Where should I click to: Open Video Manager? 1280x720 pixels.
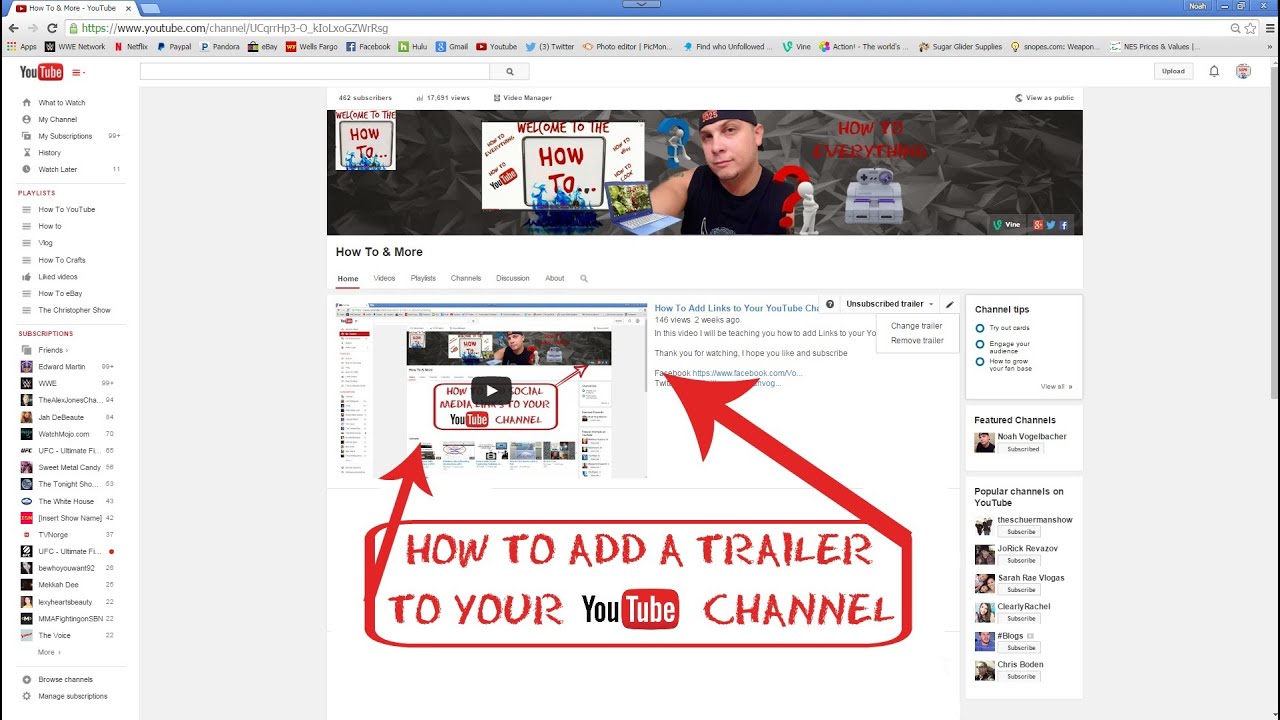pyautogui.click(x=523, y=98)
